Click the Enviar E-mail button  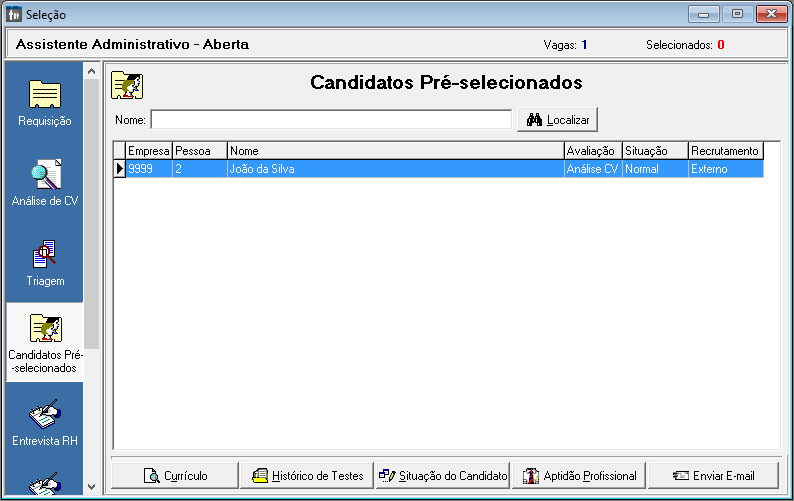[713, 475]
